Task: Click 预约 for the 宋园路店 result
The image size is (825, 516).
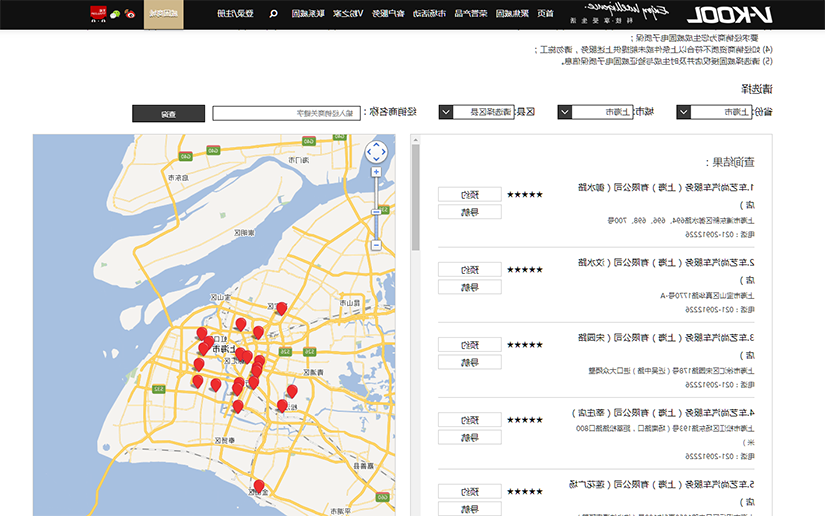Action: (470, 345)
